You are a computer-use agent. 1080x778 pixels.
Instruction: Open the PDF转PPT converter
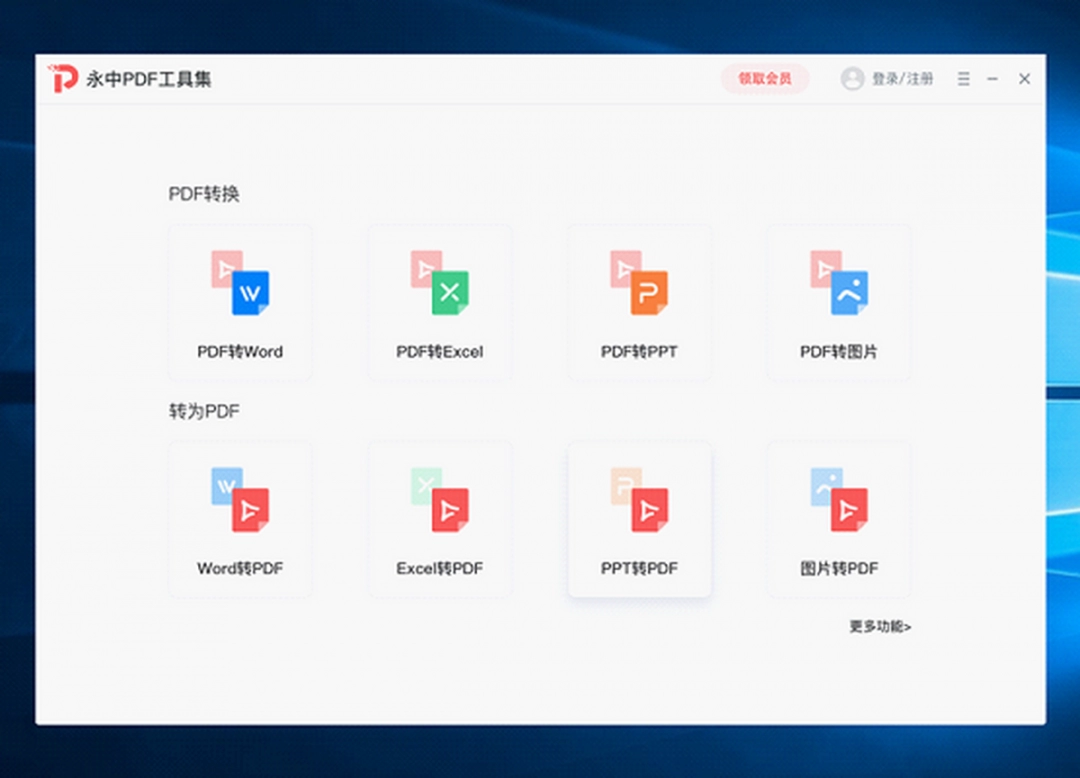pos(639,300)
